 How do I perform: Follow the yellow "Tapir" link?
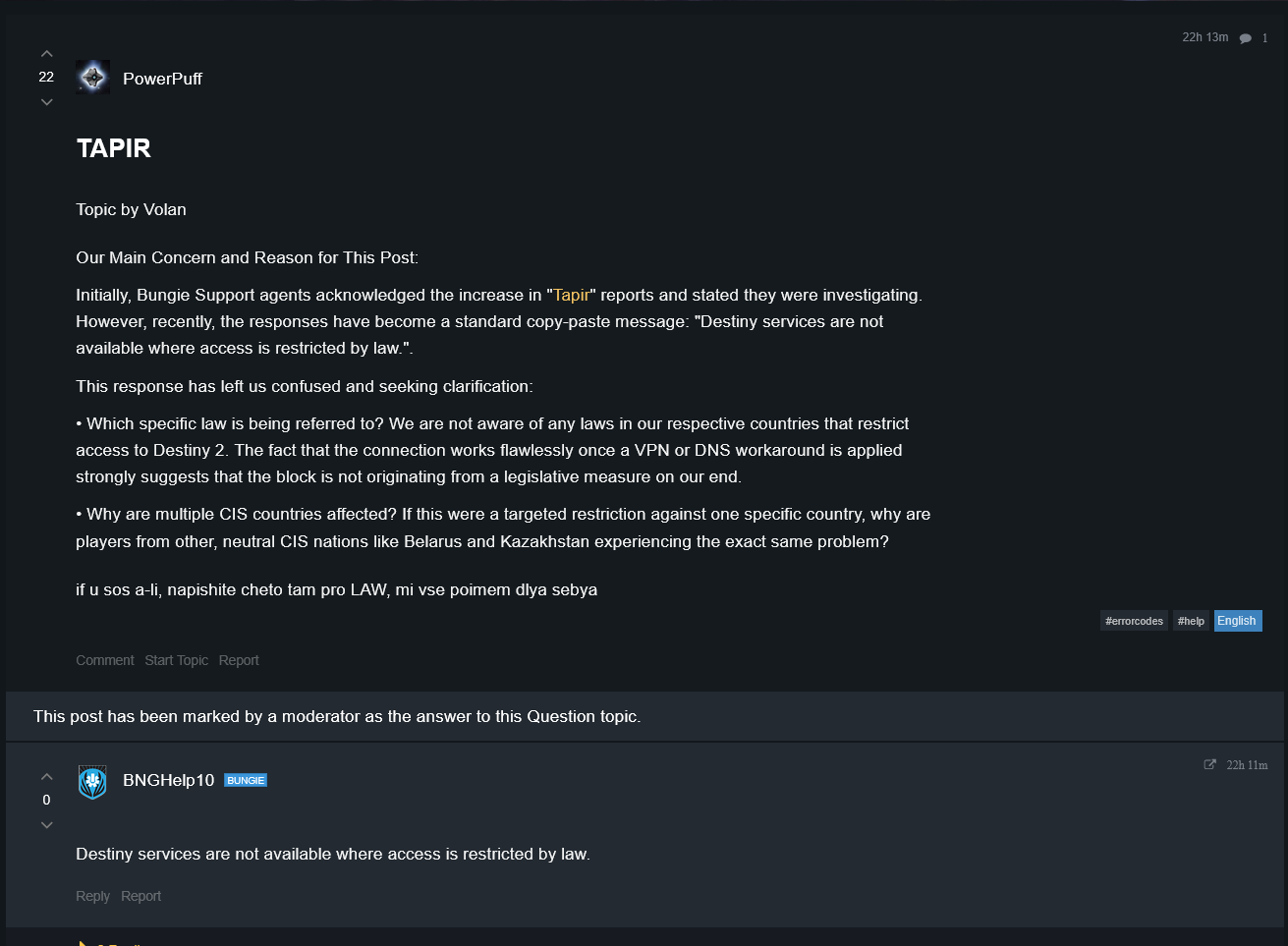571,295
